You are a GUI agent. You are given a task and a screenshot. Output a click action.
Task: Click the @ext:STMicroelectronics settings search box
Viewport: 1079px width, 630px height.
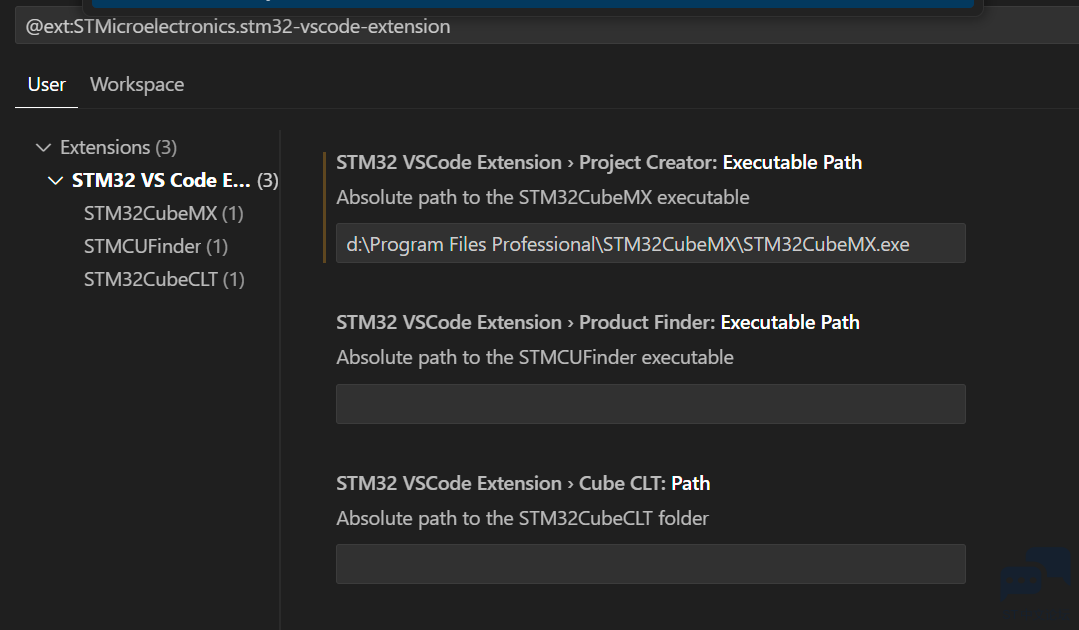[547, 26]
